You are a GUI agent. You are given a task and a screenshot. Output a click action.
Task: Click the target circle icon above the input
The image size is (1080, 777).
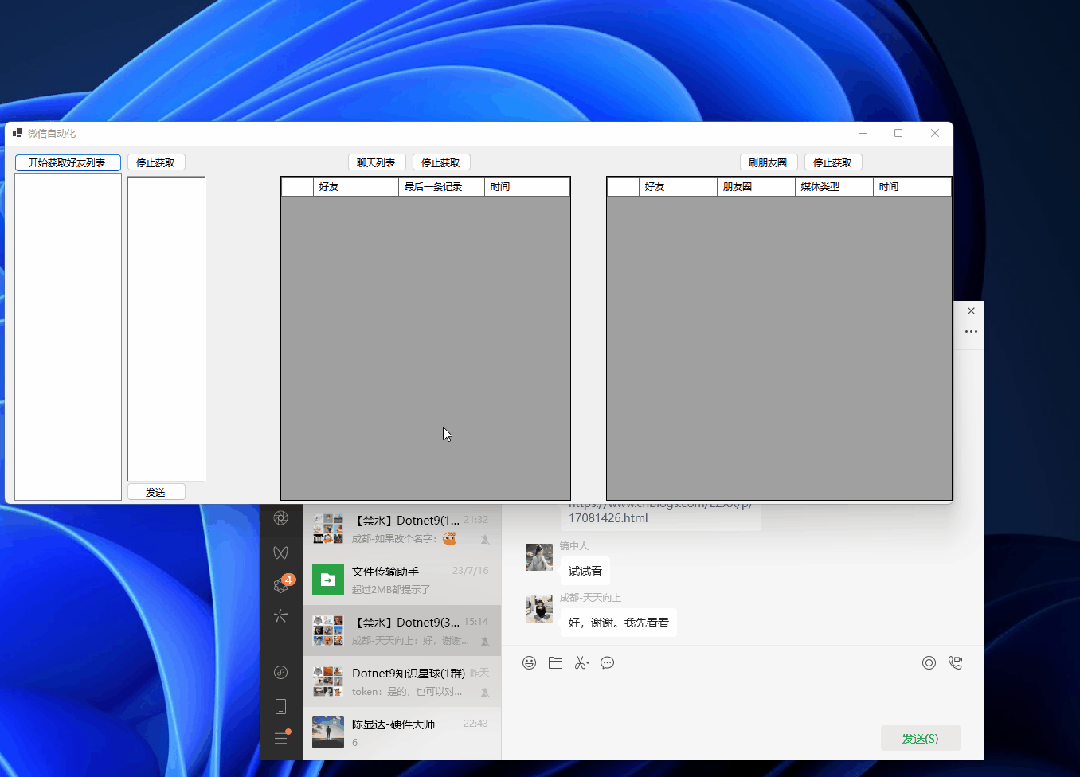(x=929, y=662)
